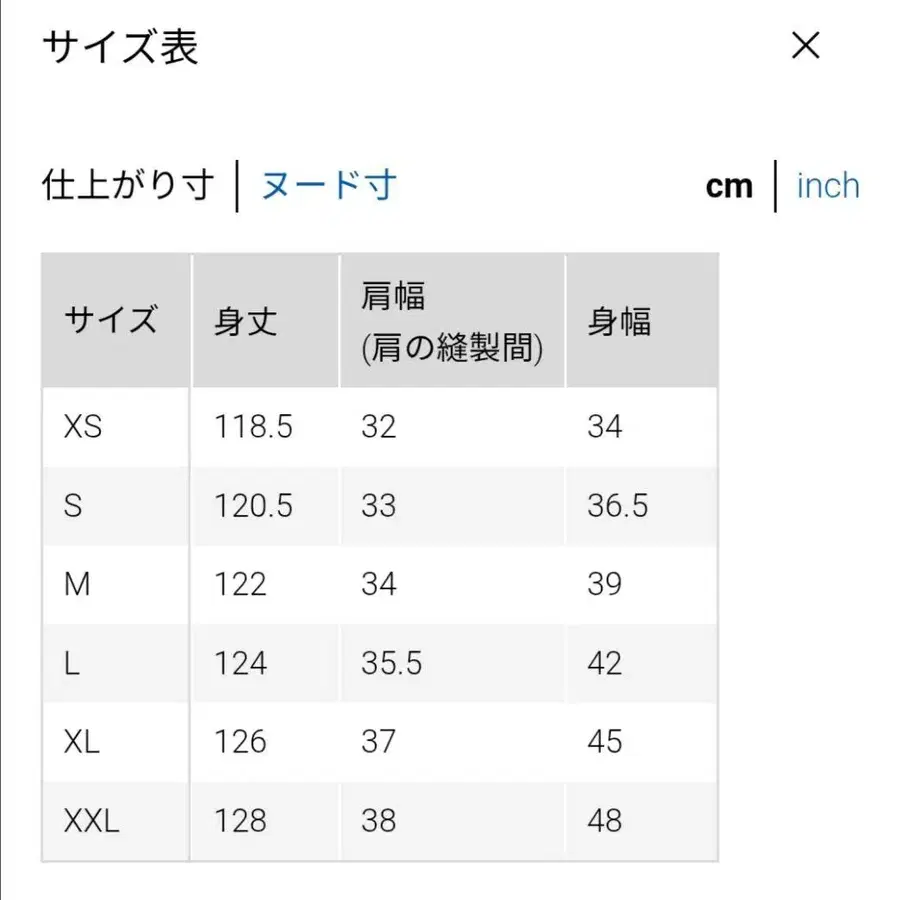Click the 35.5 shoulder width value for L
900x900 pixels.
pyautogui.click(x=390, y=663)
